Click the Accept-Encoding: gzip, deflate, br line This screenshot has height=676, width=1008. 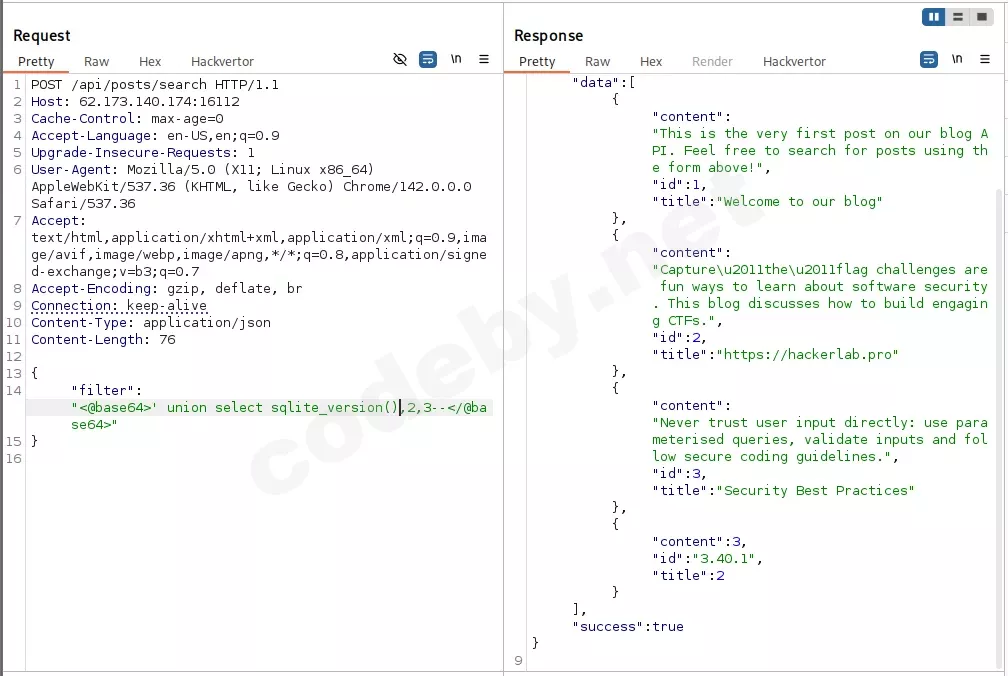(x=166, y=289)
